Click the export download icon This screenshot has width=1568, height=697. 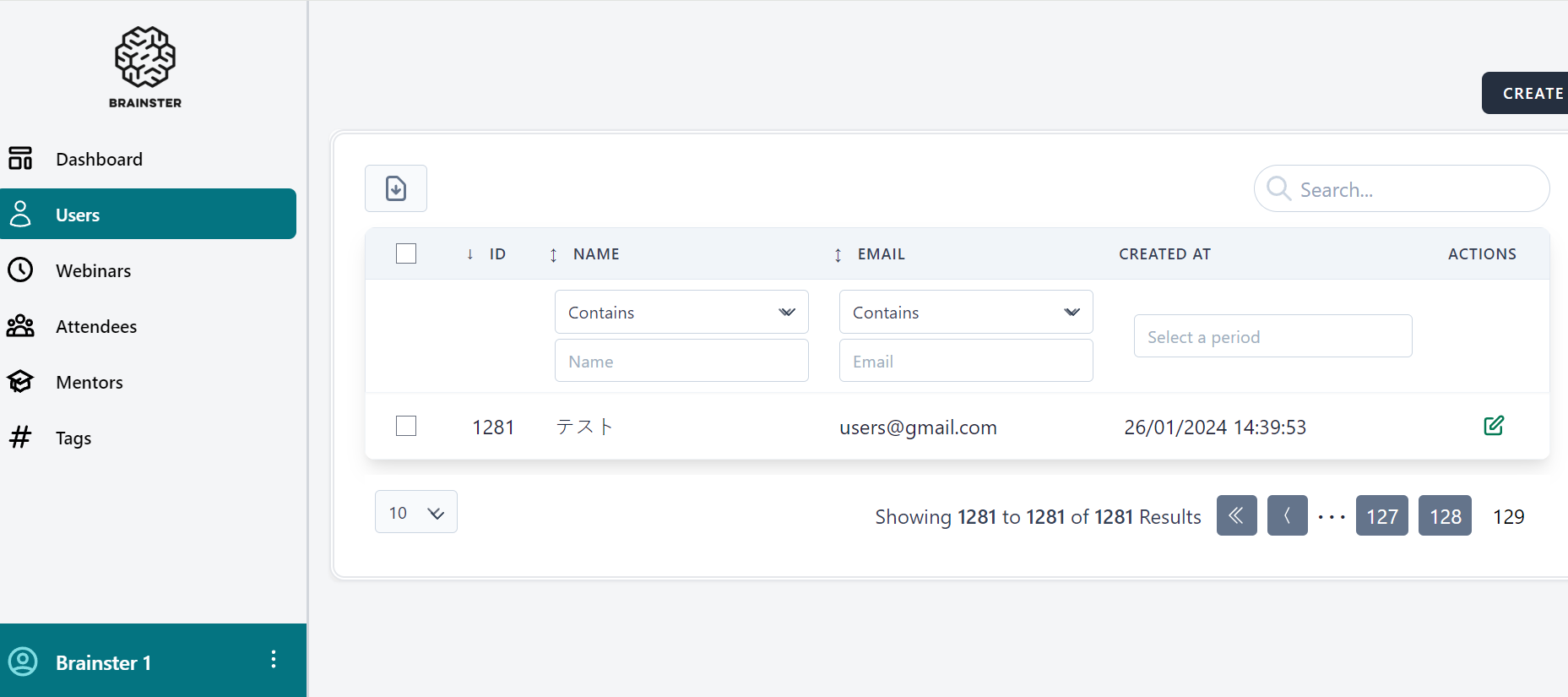pos(396,188)
